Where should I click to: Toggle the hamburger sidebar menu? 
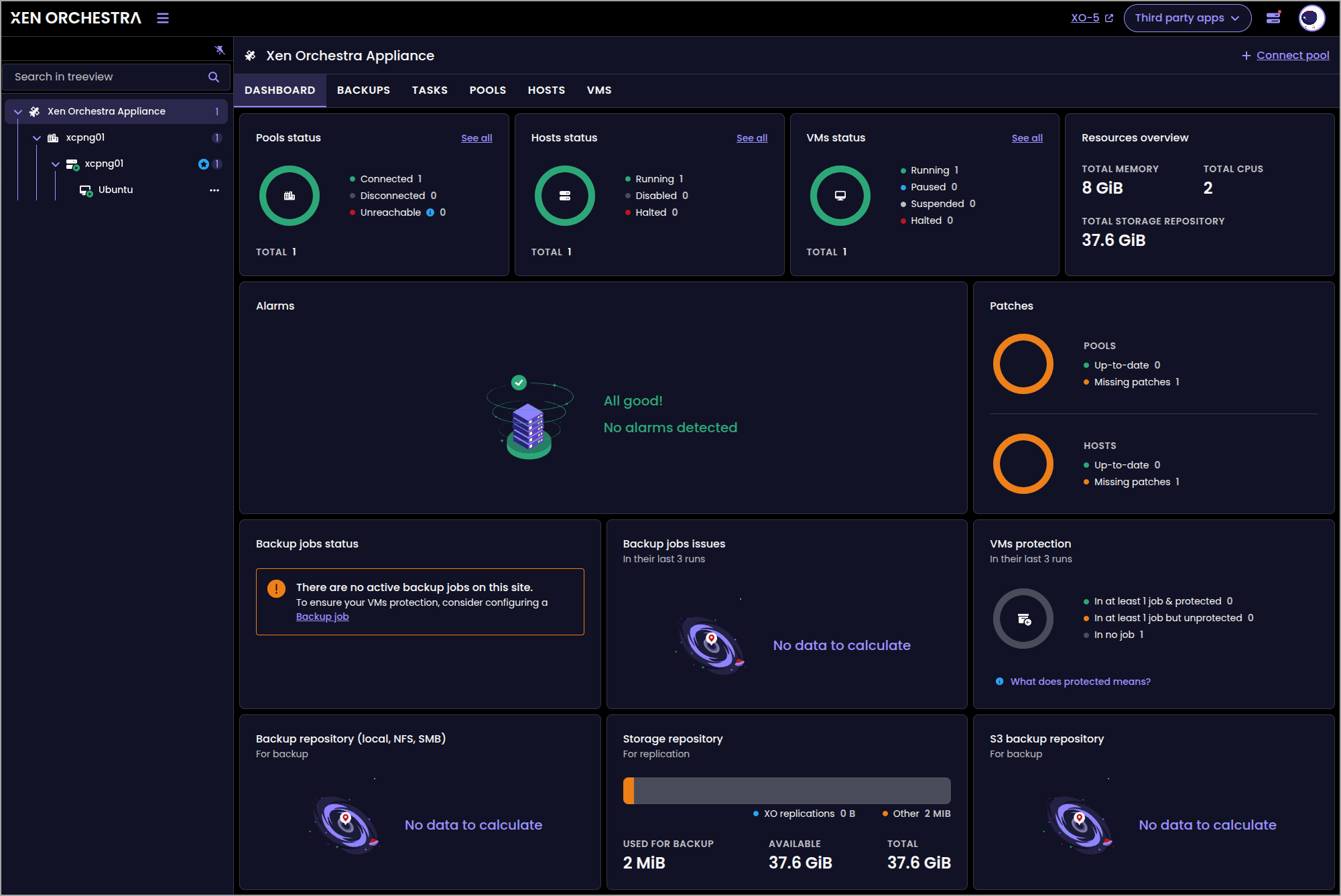pyautogui.click(x=163, y=18)
